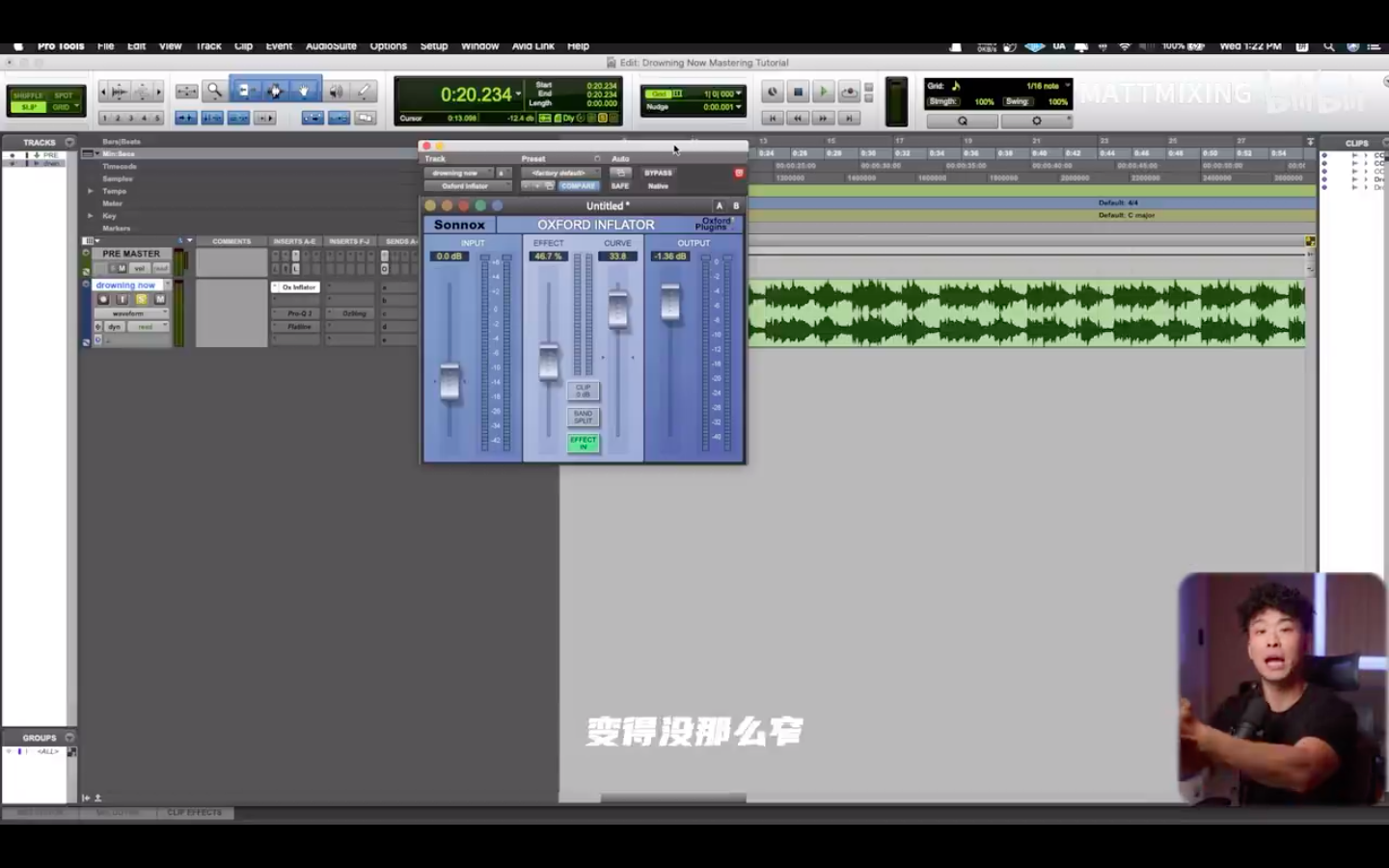1389x868 pixels.
Task: Open plugin selector Oxford Inflator dropdown
Action: 466,186
